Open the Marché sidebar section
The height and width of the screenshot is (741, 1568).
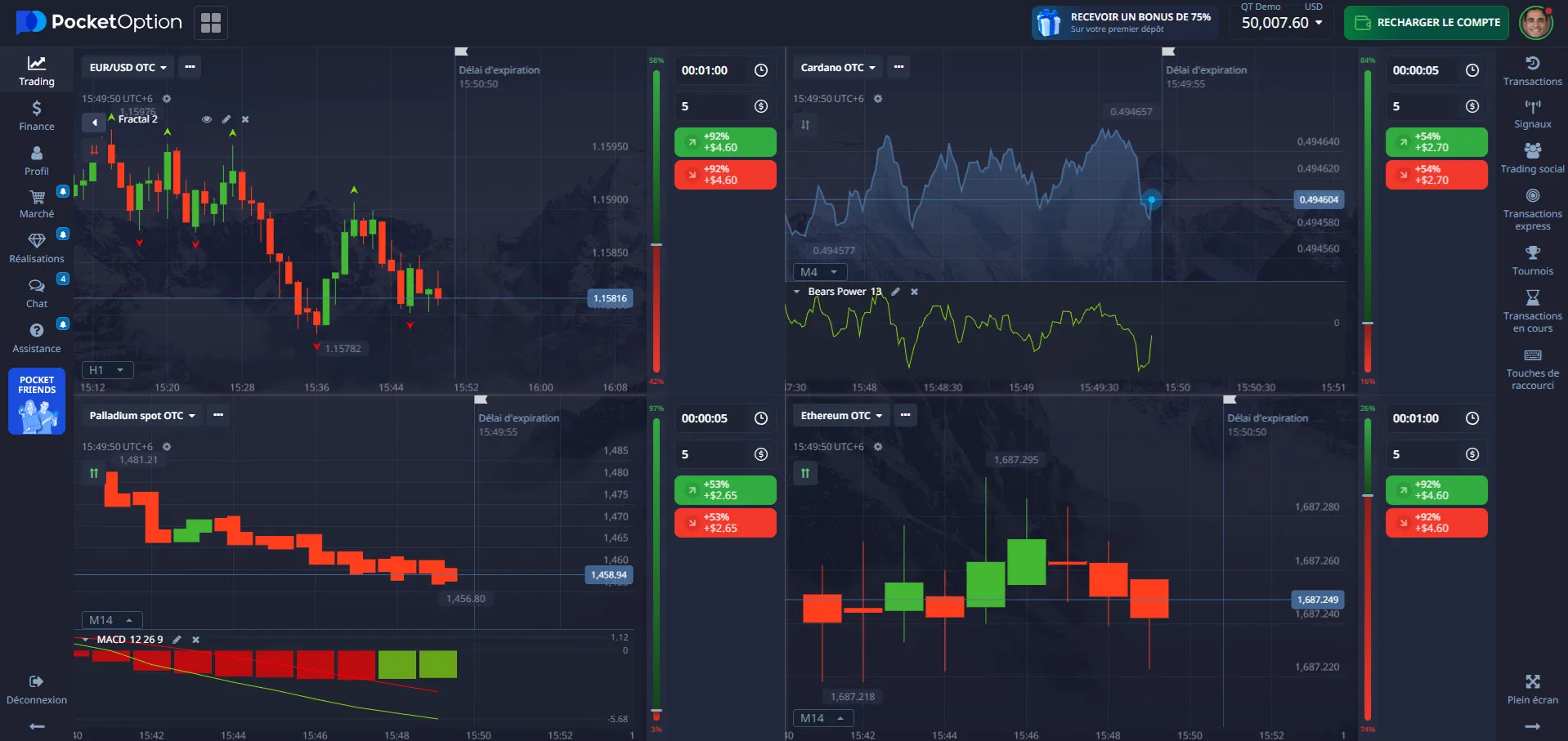36,203
